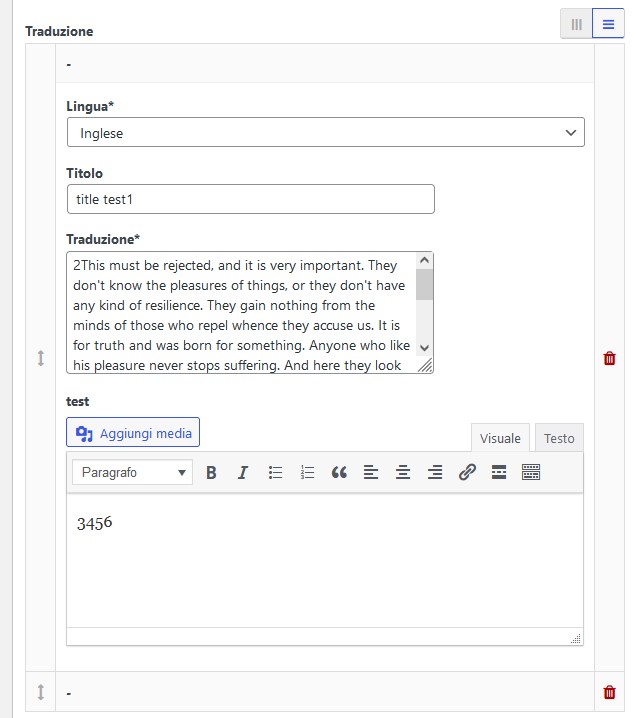Open the Lingua dropdown showing Inglese
This screenshot has height=718, width=638.
pos(326,132)
